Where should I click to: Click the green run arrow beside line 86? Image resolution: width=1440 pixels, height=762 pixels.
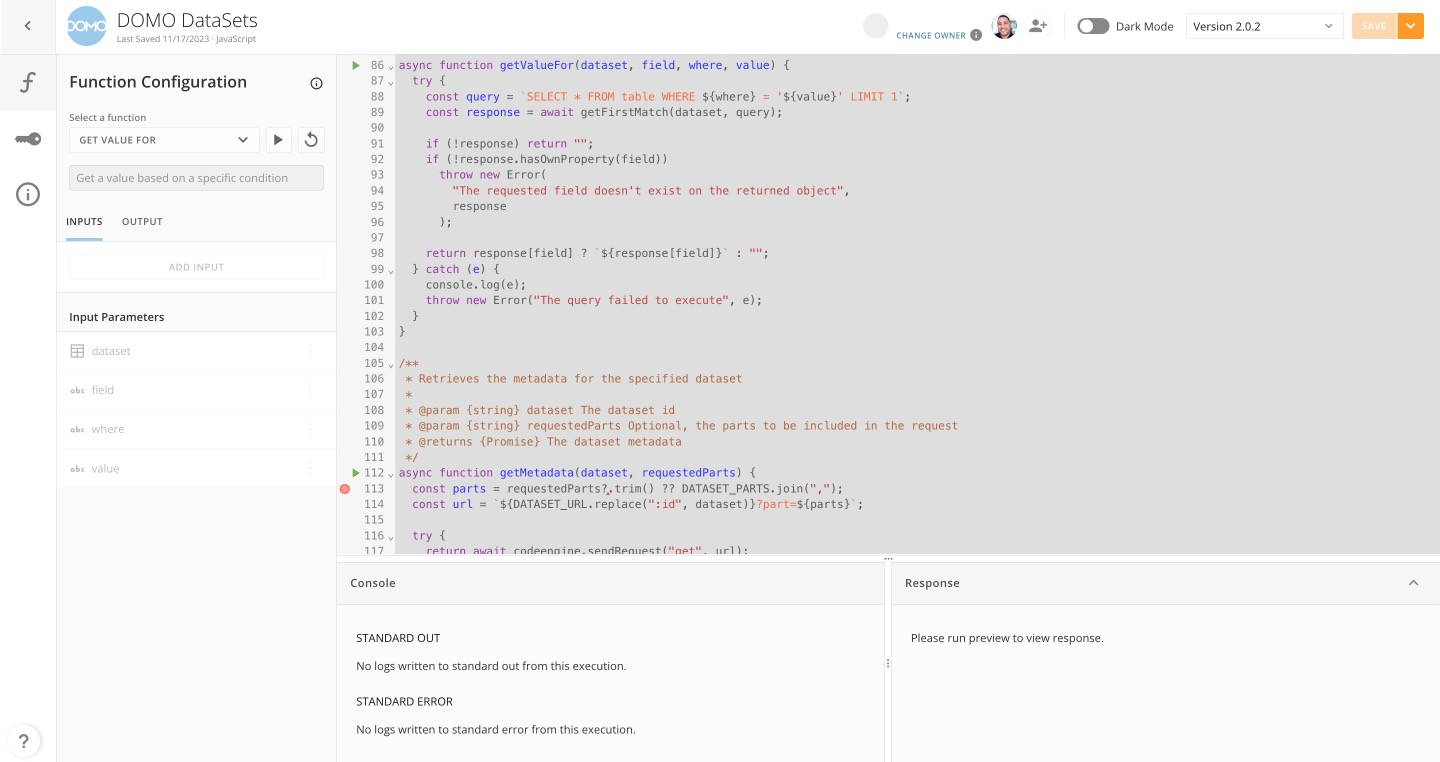click(x=356, y=64)
